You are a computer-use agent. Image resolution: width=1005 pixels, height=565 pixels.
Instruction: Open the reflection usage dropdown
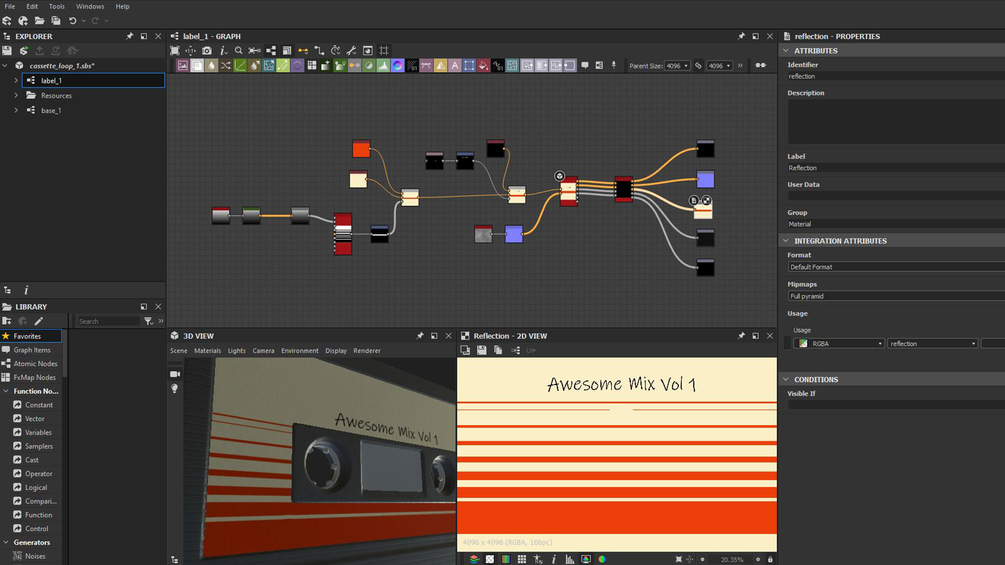coord(933,344)
